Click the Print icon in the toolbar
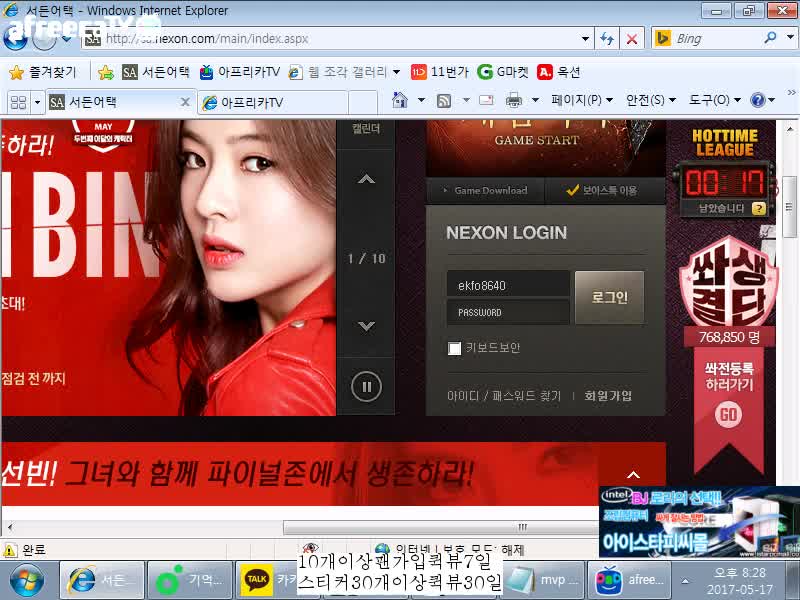The image size is (800, 600). [x=514, y=100]
